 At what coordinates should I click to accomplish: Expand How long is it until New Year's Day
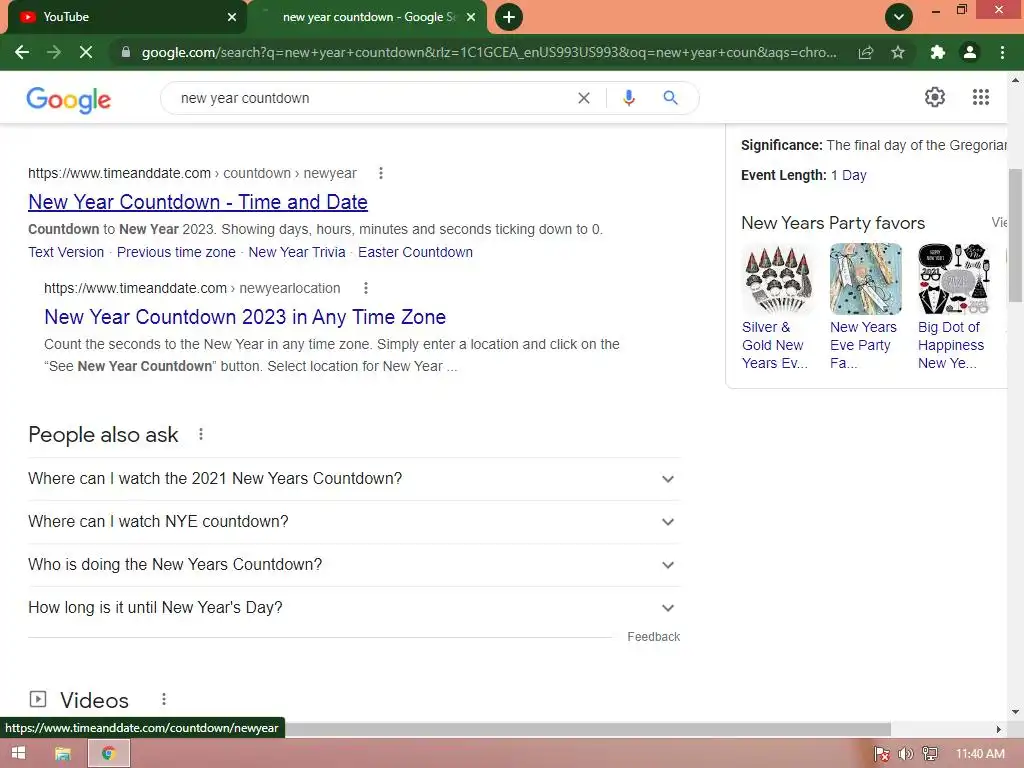[x=353, y=608]
